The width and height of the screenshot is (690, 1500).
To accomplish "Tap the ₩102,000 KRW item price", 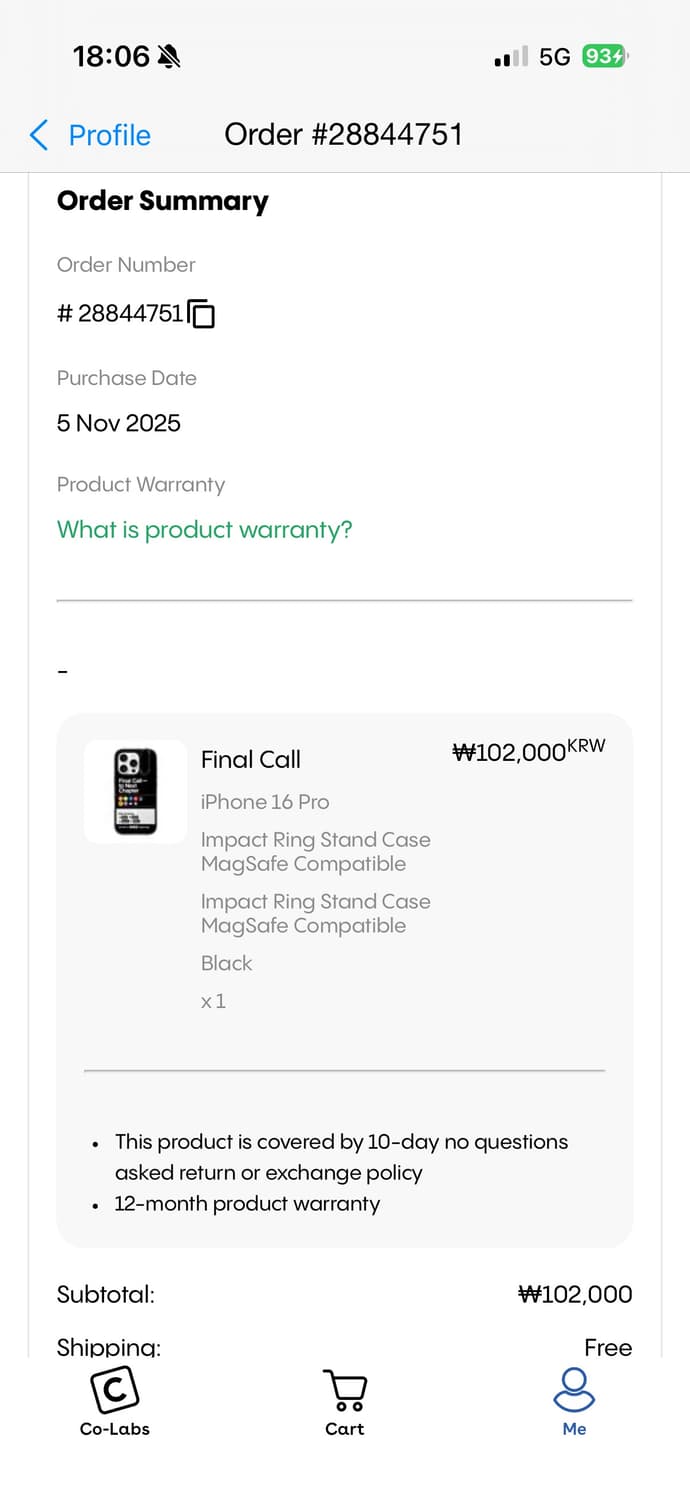I will (x=528, y=751).
